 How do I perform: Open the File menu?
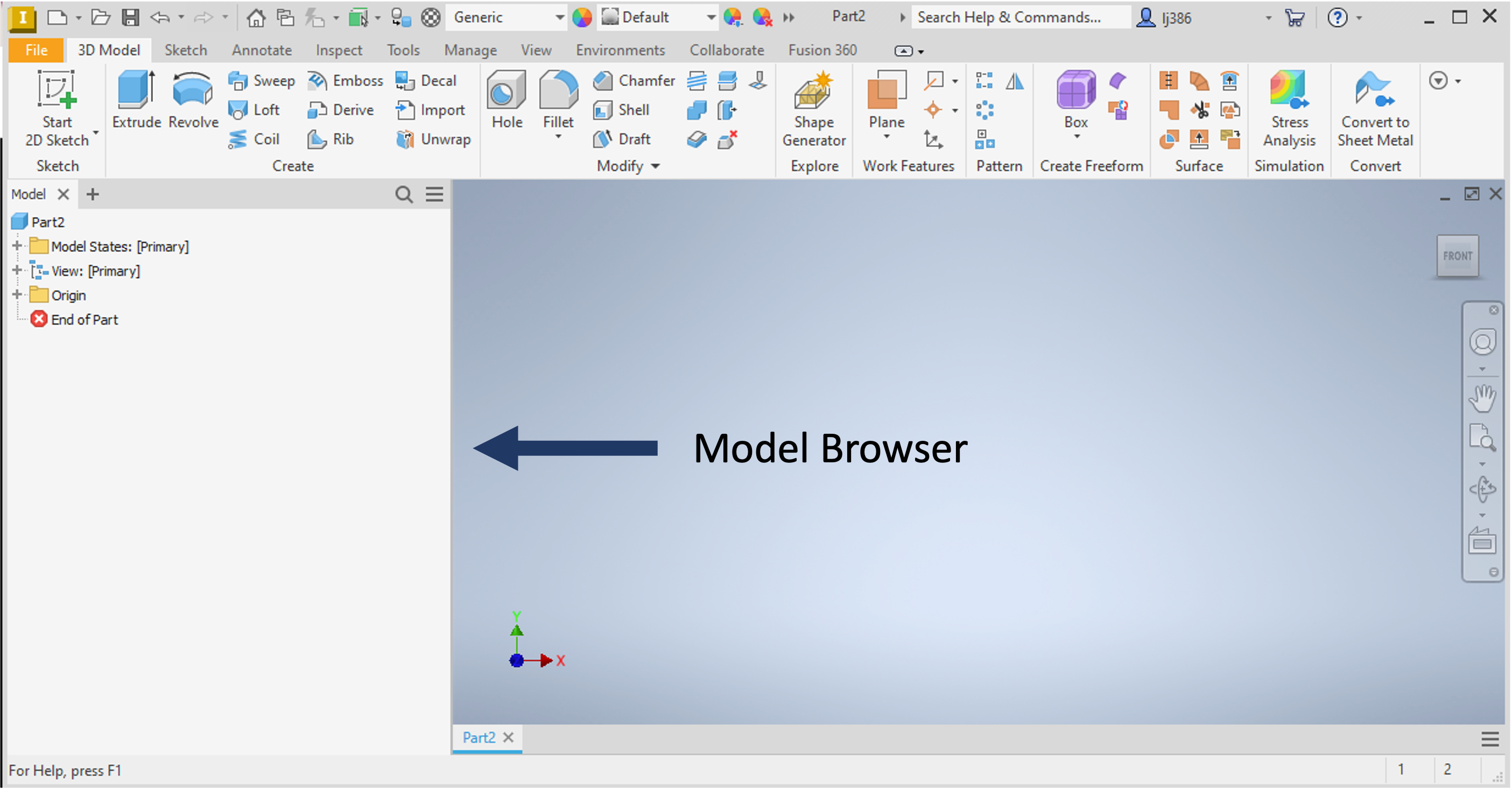[37, 51]
